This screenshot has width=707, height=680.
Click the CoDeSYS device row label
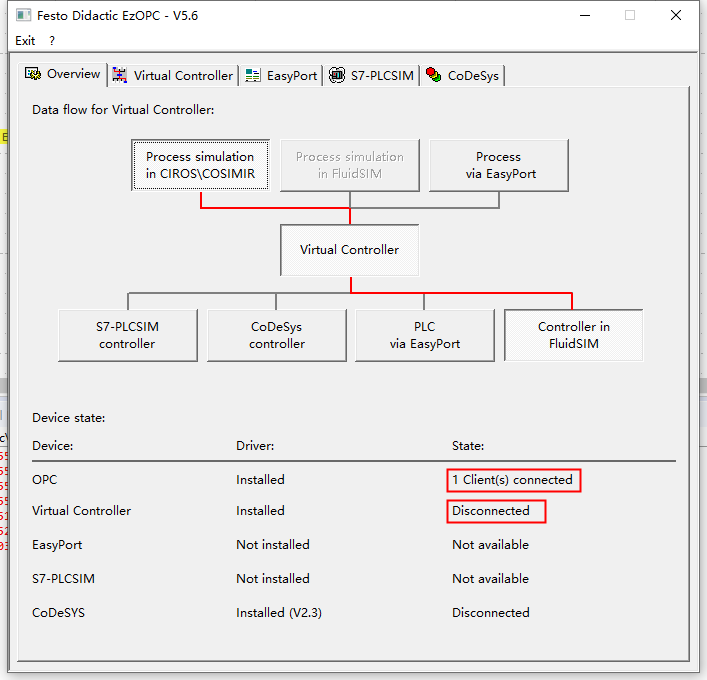(58, 613)
